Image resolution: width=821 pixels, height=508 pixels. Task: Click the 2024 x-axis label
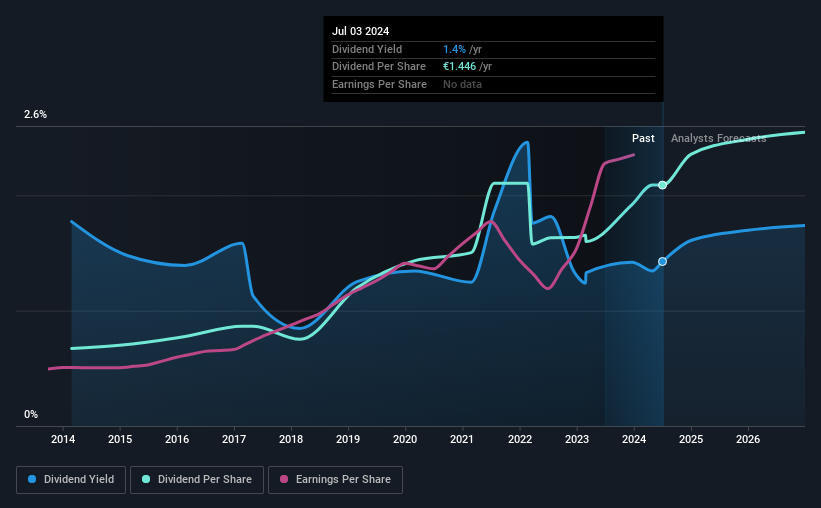pyautogui.click(x=634, y=439)
